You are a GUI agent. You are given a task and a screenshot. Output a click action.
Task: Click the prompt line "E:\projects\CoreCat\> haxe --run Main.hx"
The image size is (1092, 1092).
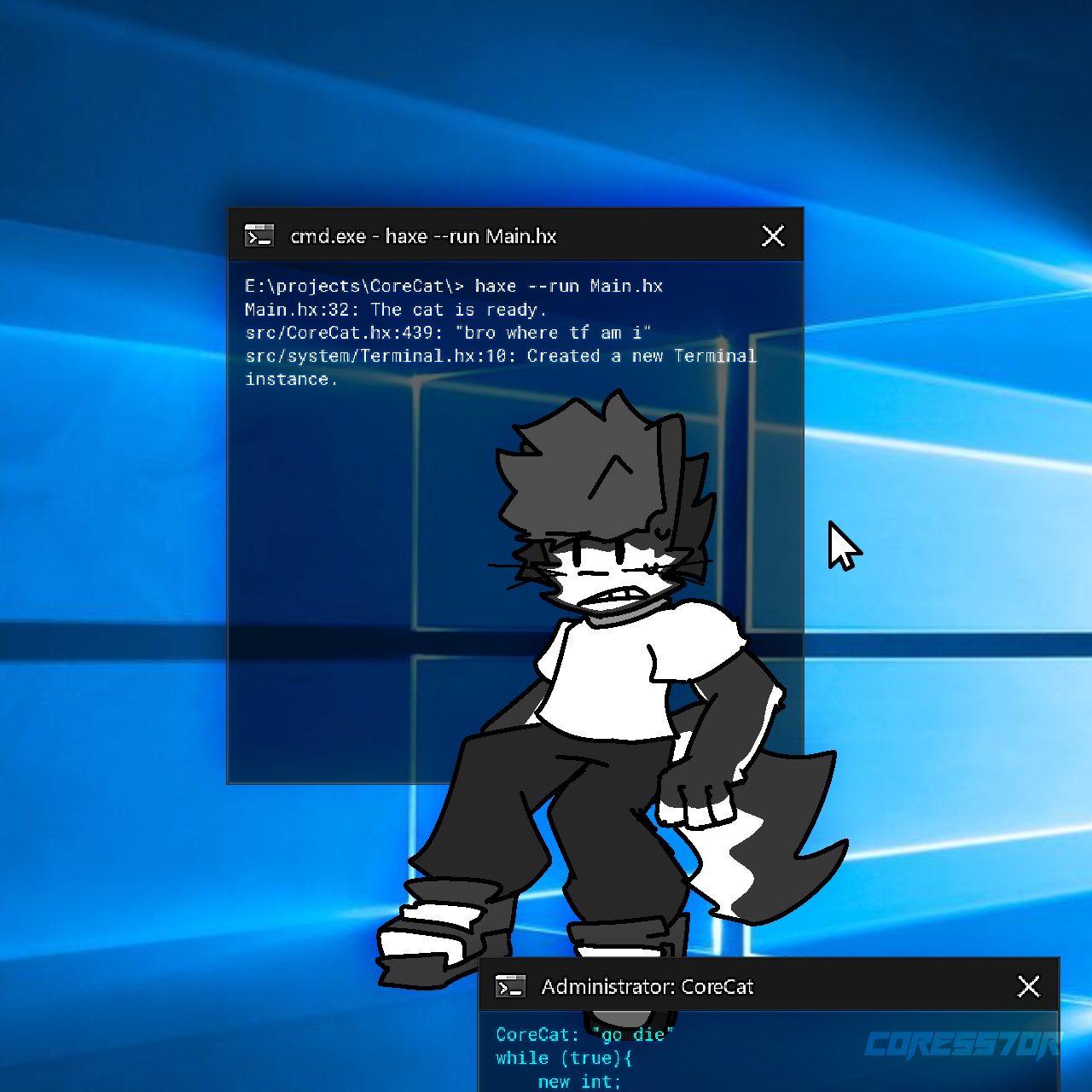click(x=454, y=287)
